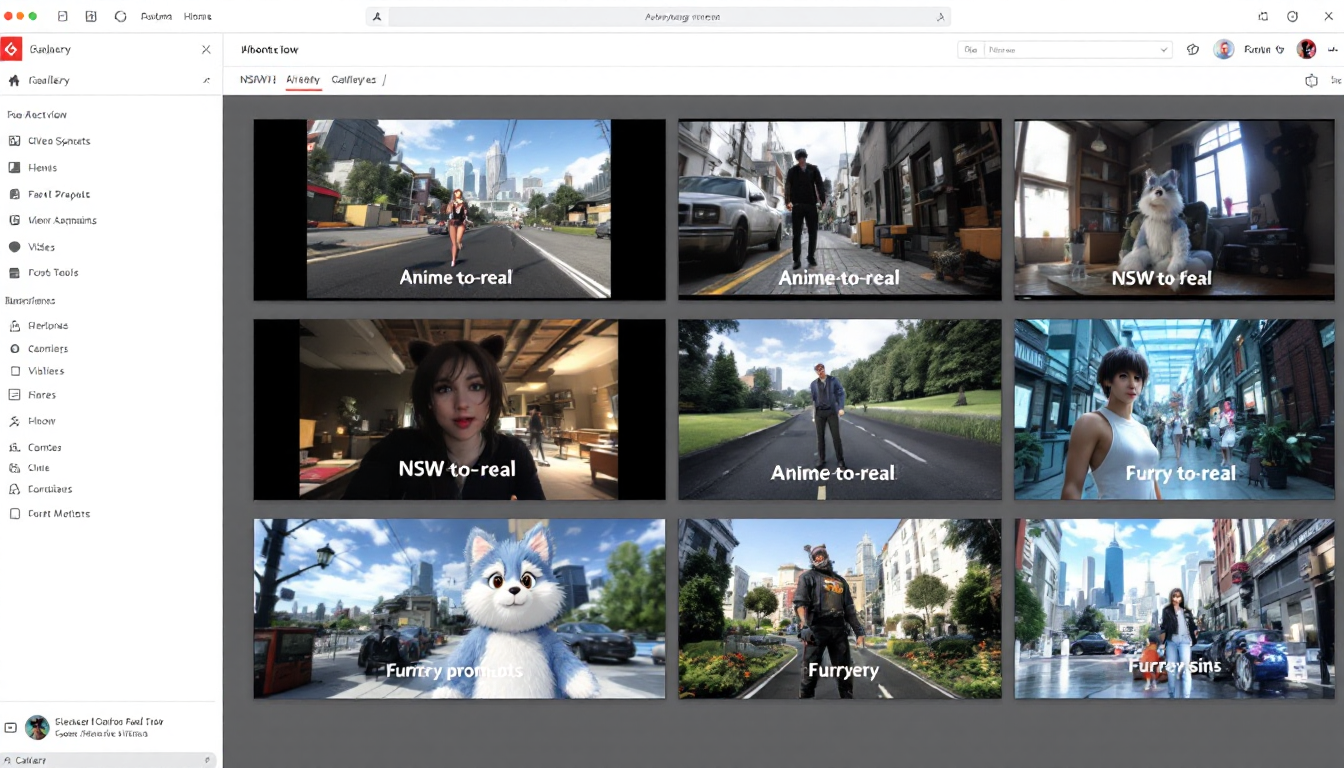This screenshot has width=1344, height=768.
Task: Click the shield icon right of filter dropdown
Action: point(1192,49)
